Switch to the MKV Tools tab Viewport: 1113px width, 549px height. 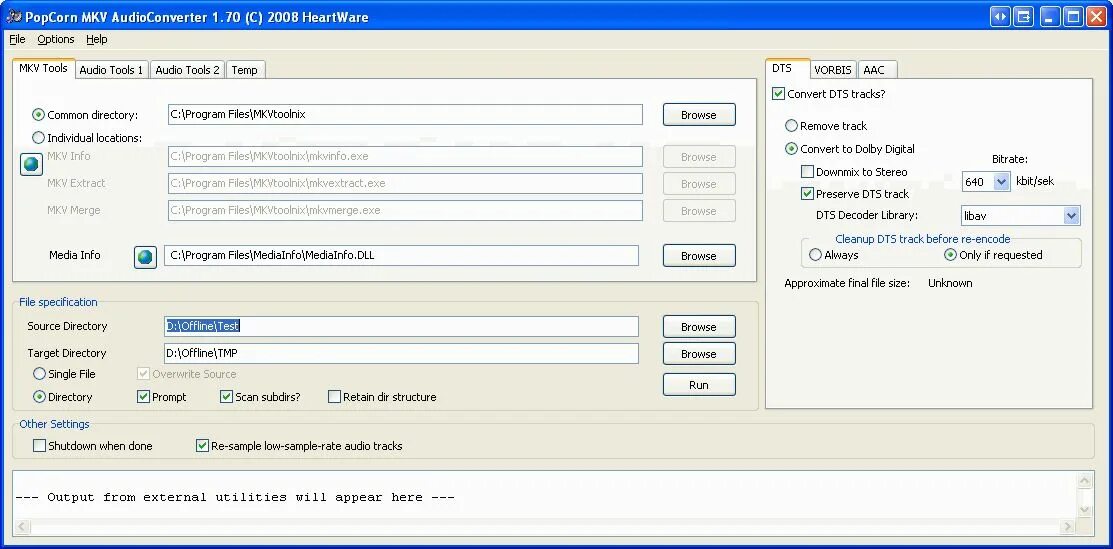[43, 68]
